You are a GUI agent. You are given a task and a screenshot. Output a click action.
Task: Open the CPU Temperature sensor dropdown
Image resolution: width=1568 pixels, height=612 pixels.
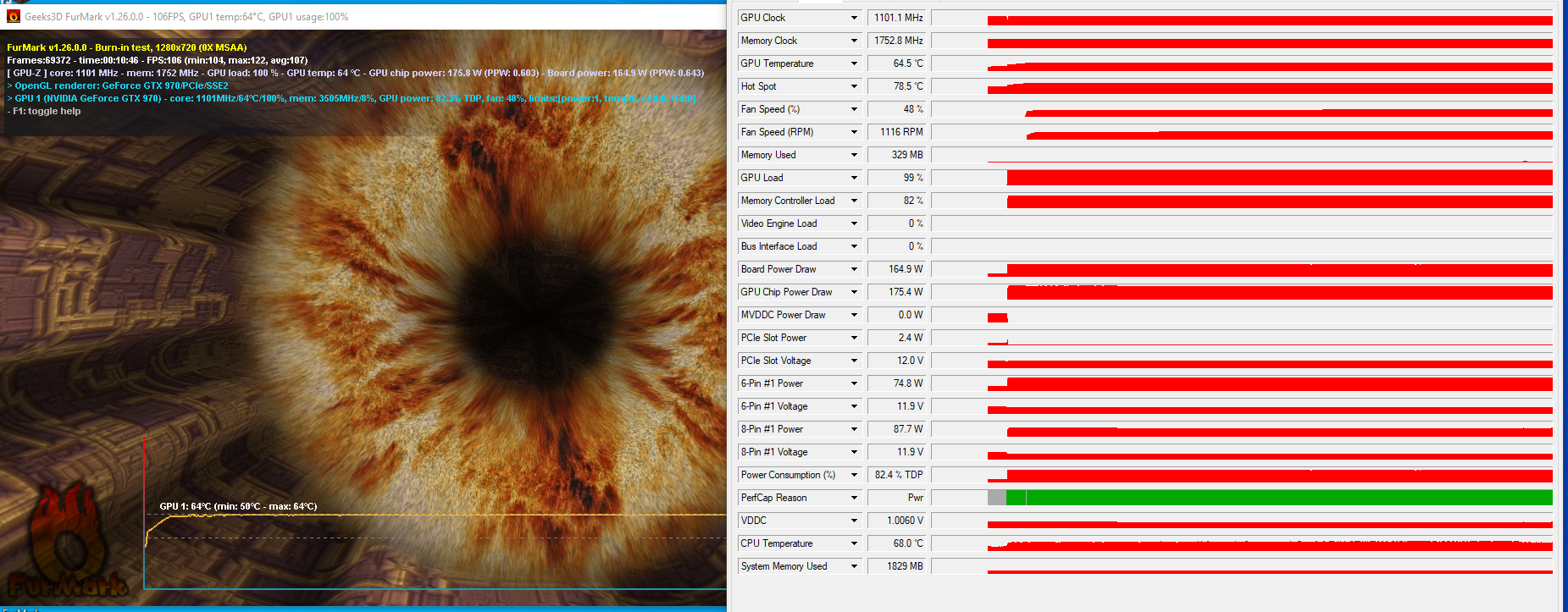click(x=854, y=543)
